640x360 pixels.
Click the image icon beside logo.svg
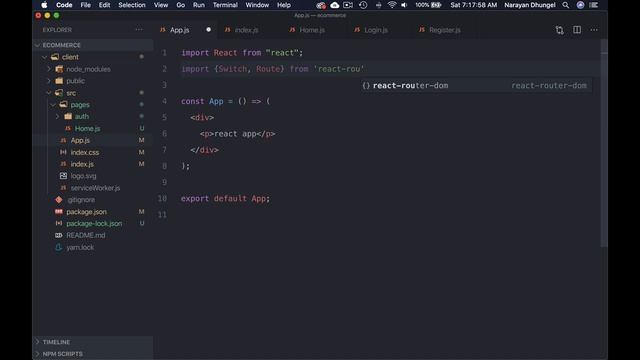coord(63,176)
